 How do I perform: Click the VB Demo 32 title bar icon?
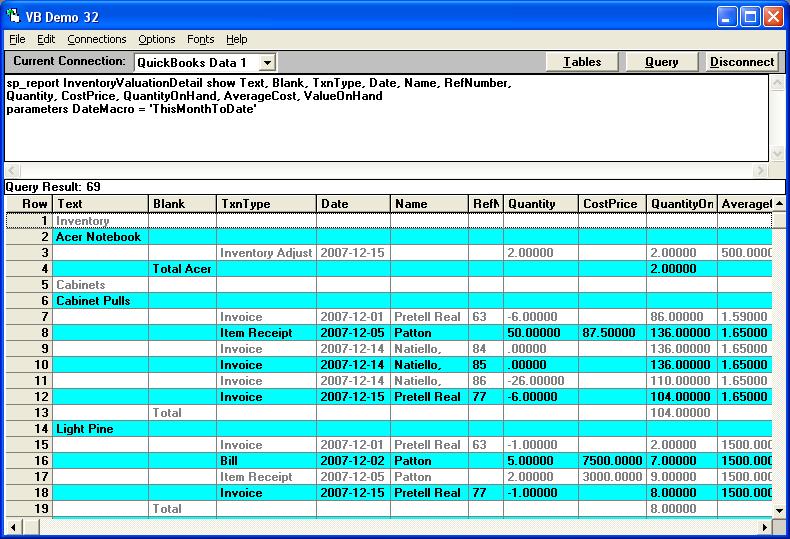(15, 16)
